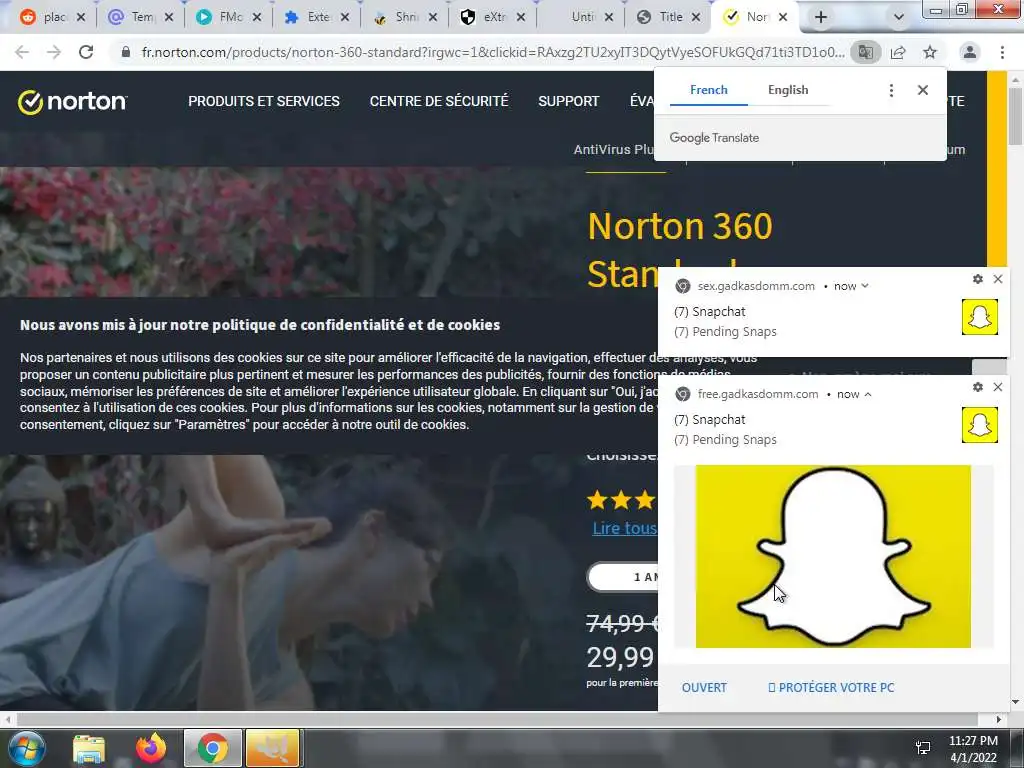Image resolution: width=1024 pixels, height=768 pixels.
Task: Click OUVERT button in notification
Action: [x=704, y=688]
